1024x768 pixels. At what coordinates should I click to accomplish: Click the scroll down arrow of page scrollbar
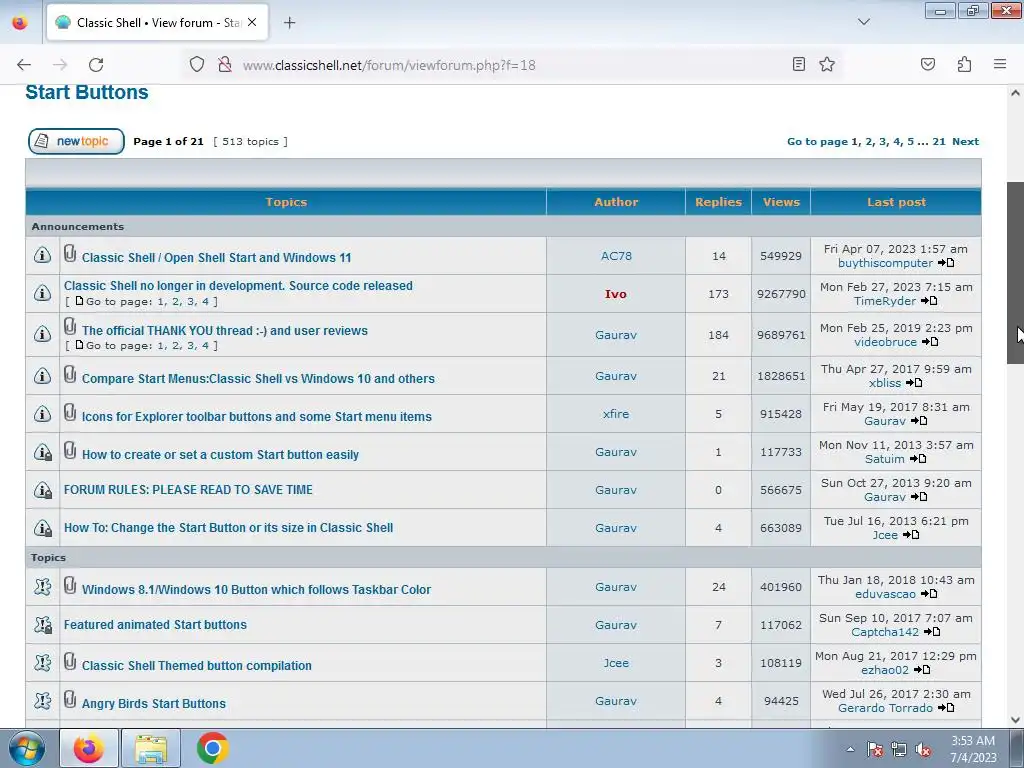pyautogui.click(x=1015, y=720)
